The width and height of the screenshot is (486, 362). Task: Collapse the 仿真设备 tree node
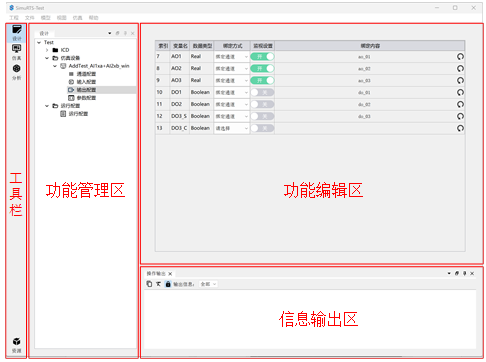[x=47, y=58]
